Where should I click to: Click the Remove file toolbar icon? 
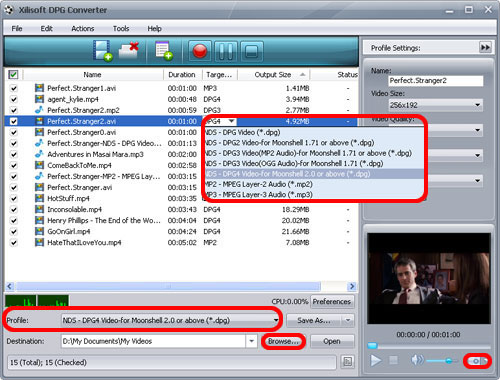click(129, 51)
